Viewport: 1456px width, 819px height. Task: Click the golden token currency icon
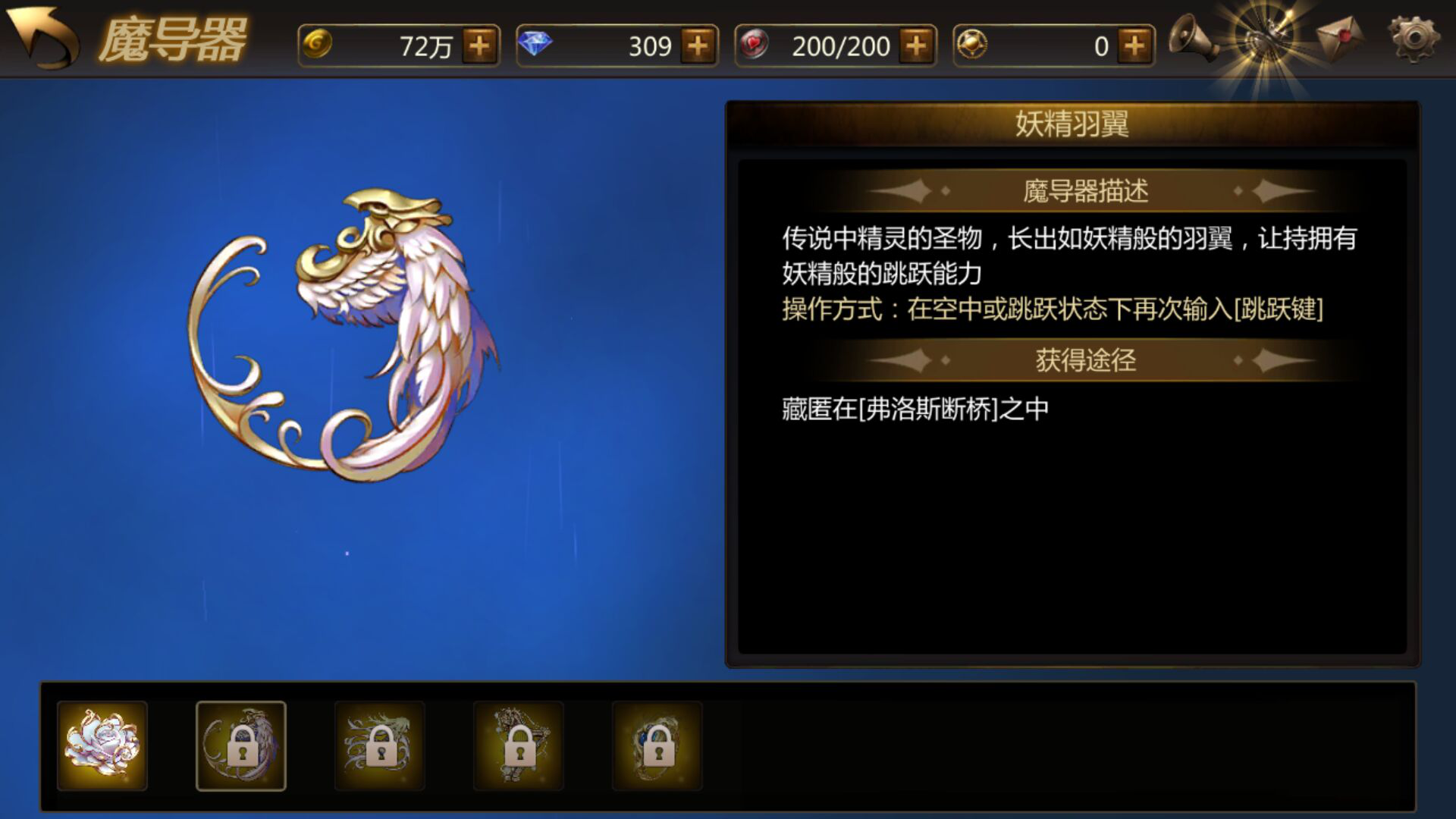pos(971,45)
